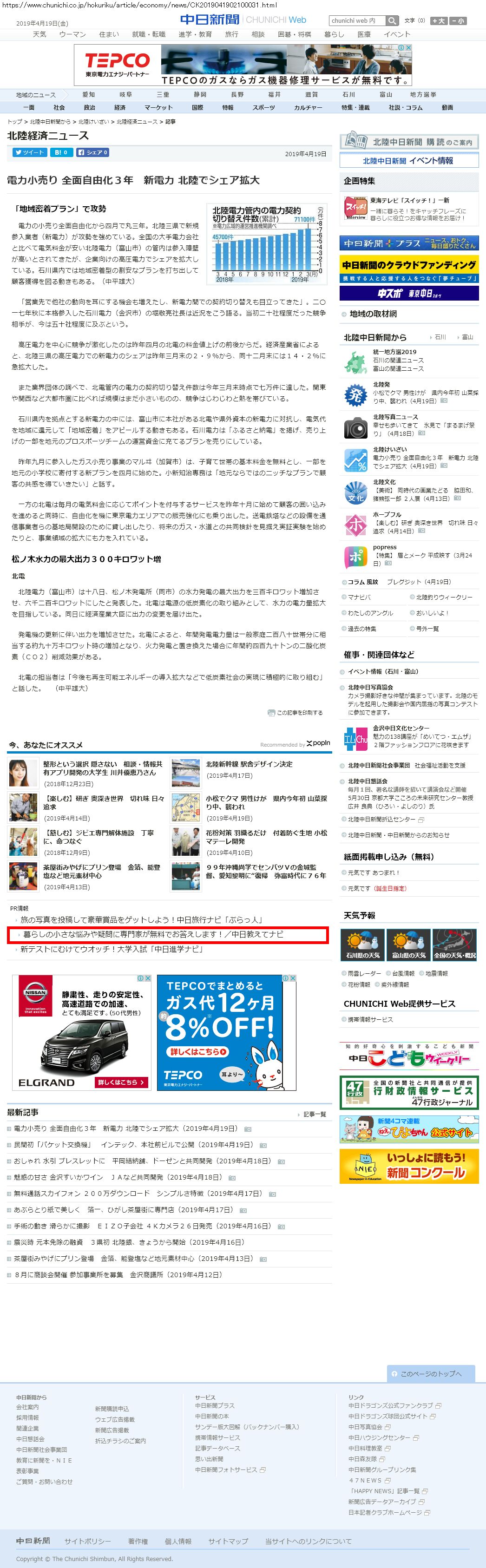Viewport: 486px width, 1568px height.
Task: Enlarge the 北陸電力 contract switch chart image
Action: pyautogui.click(x=266, y=243)
